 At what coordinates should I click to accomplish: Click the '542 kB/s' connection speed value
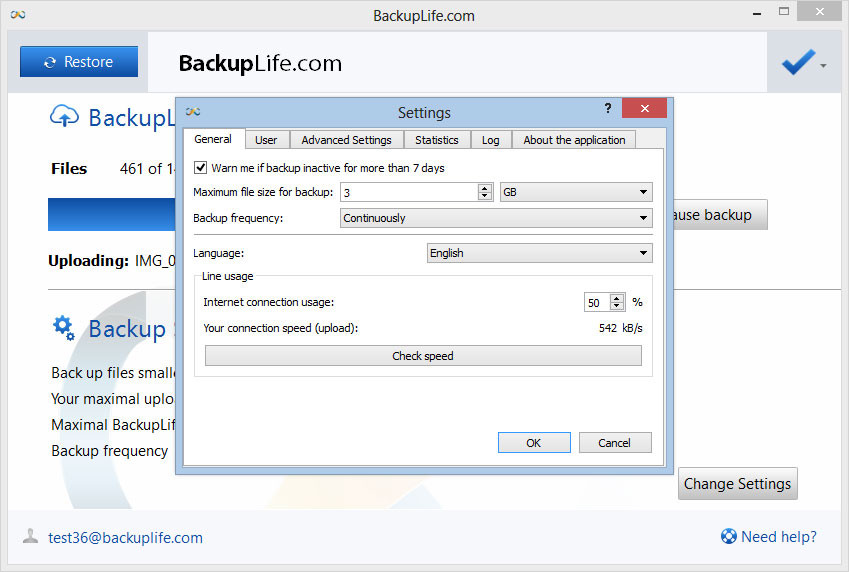pyautogui.click(x=621, y=328)
